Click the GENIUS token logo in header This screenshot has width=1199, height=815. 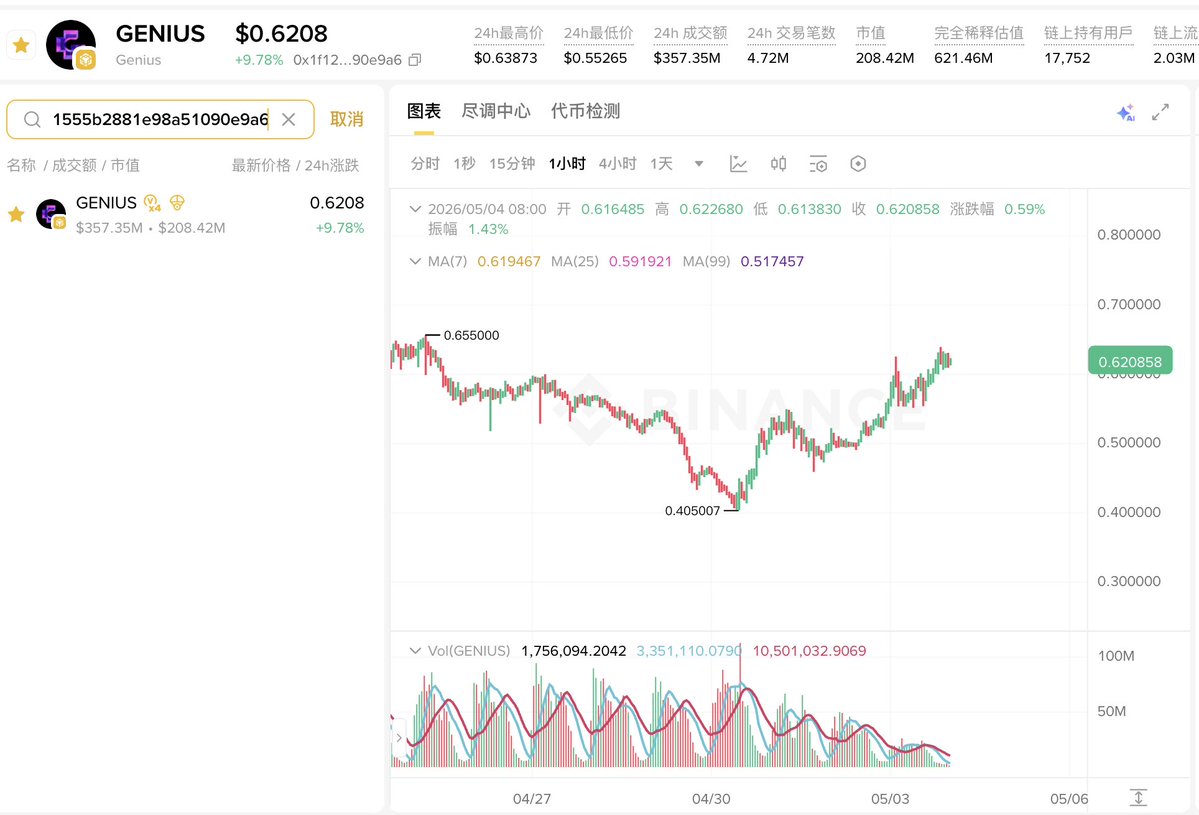[x=71, y=45]
